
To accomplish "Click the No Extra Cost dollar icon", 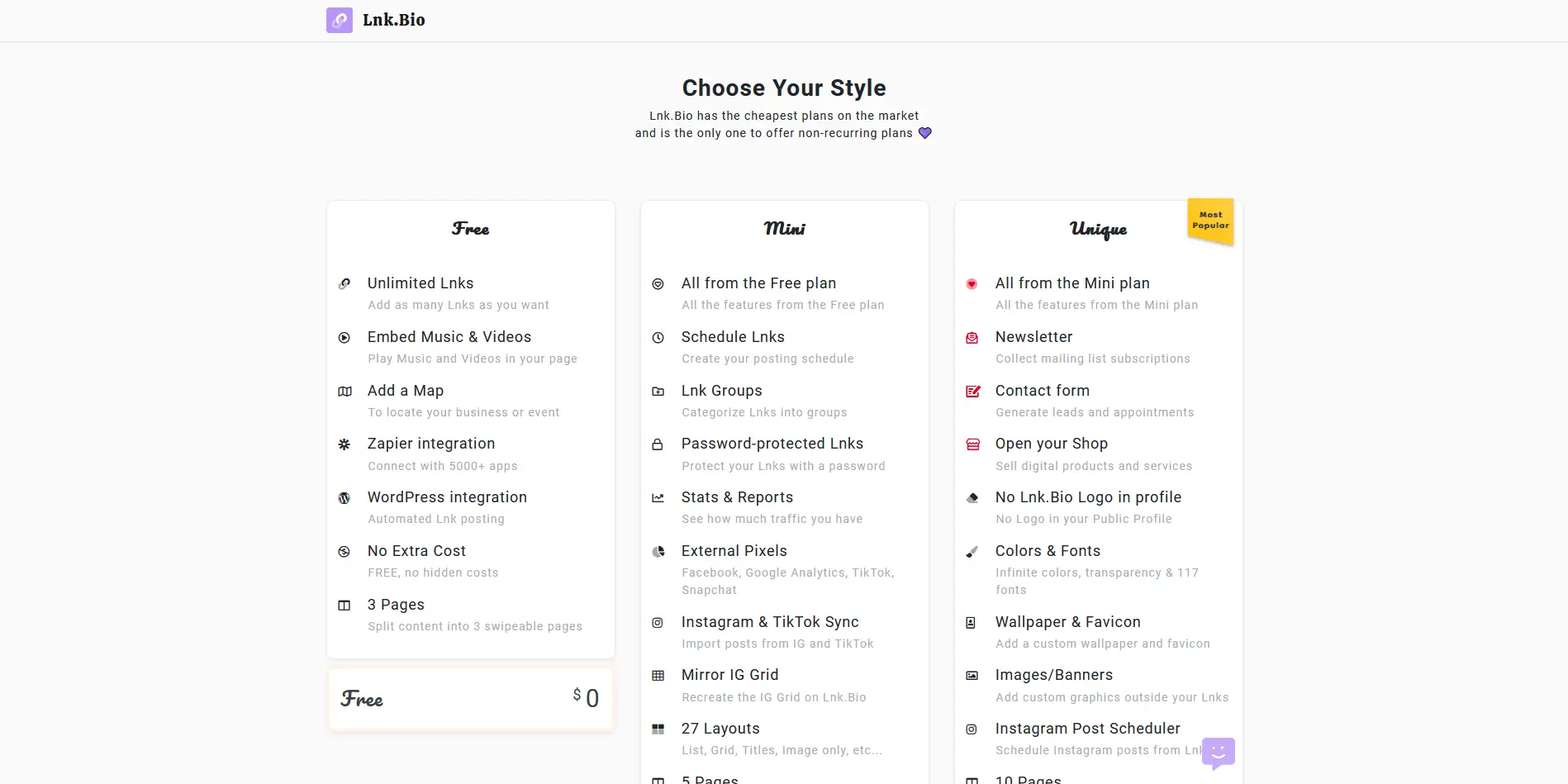I will [344, 552].
